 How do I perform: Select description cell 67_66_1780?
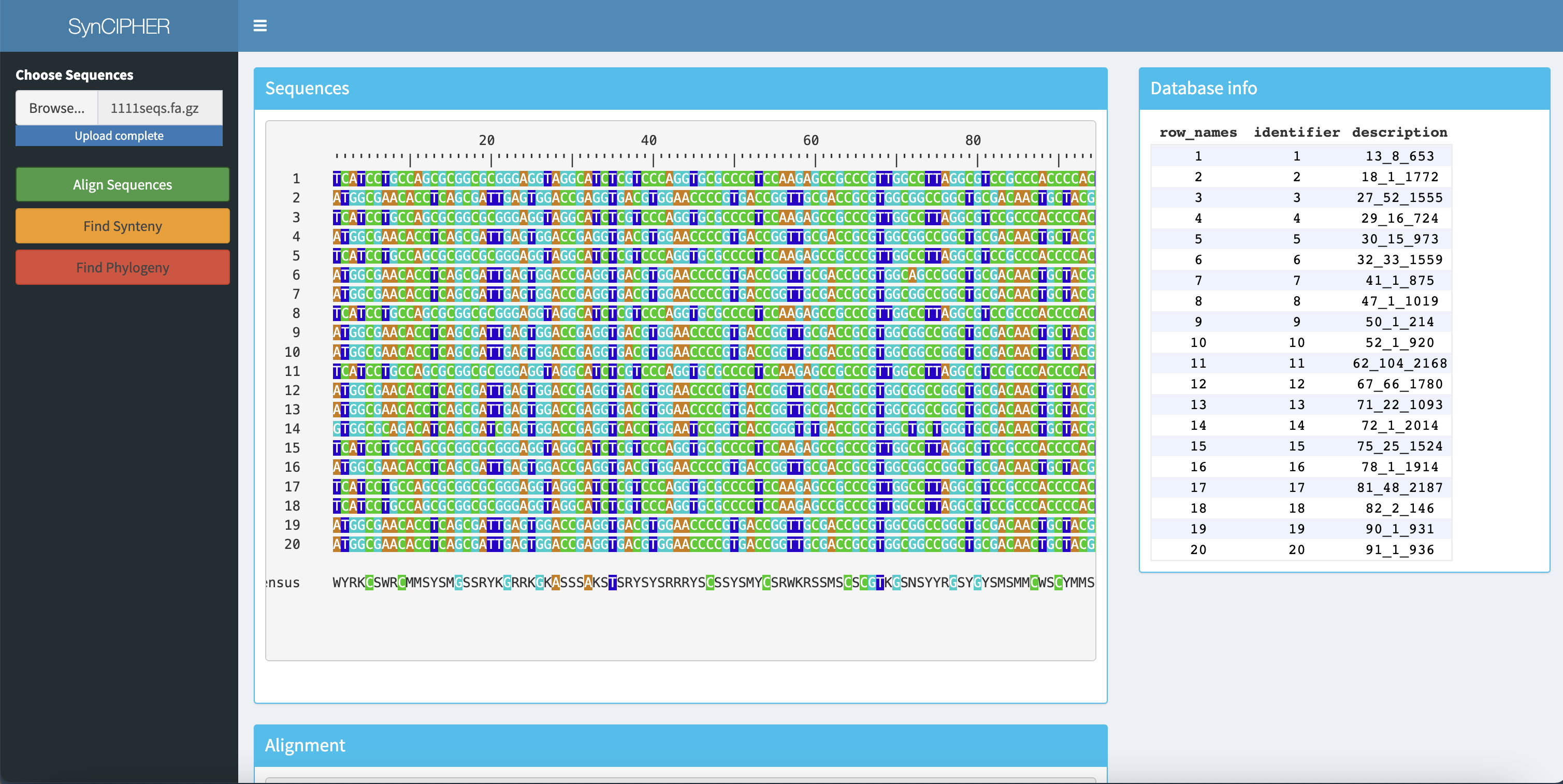pyautogui.click(x=1399, y=384)
